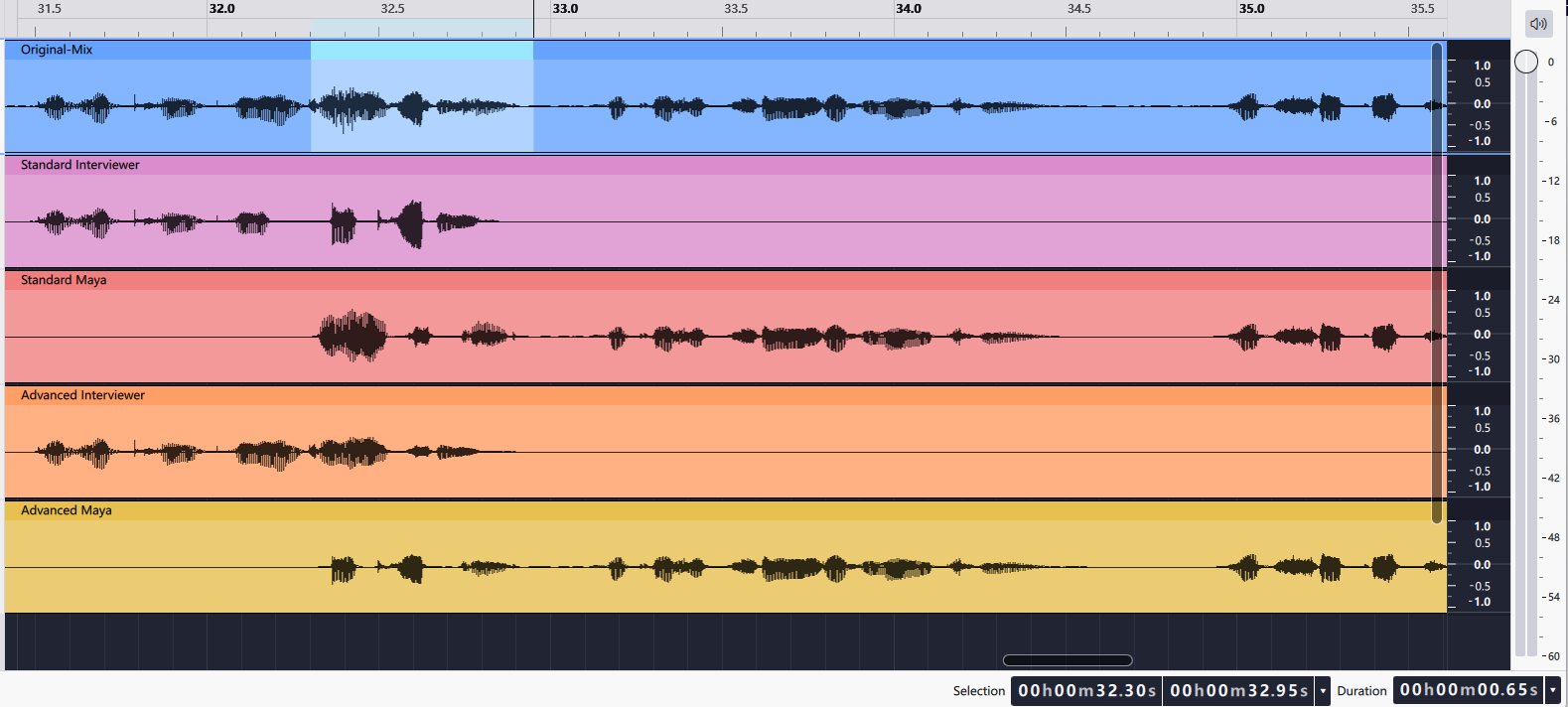Click the Advanced Interviewer waveform near 32.2
The image size is (1568, 707).
[x=268, y=454]
